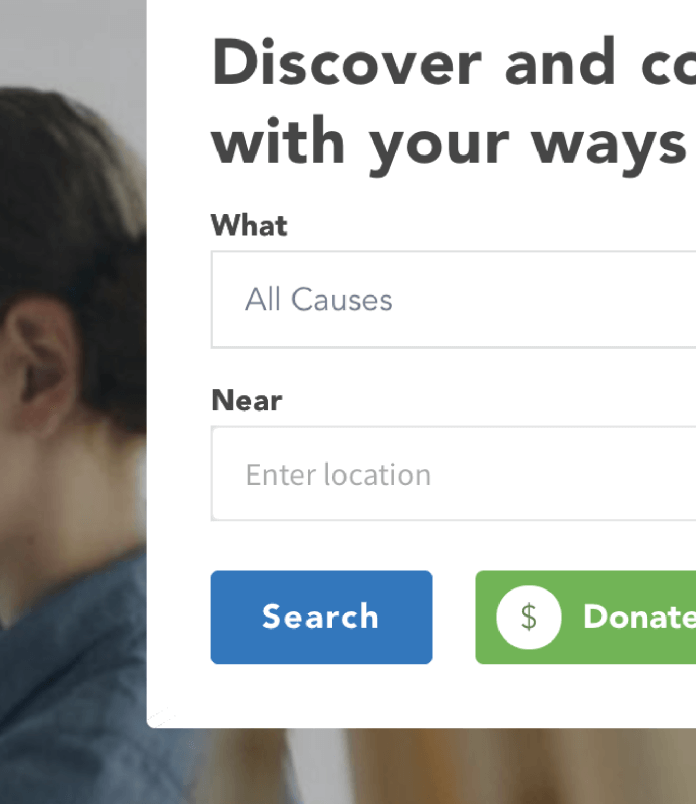Open the All Causes dropdown
The height and width of the screenshot is (804, 696).
pyautogui.click(x=453, y=300)
